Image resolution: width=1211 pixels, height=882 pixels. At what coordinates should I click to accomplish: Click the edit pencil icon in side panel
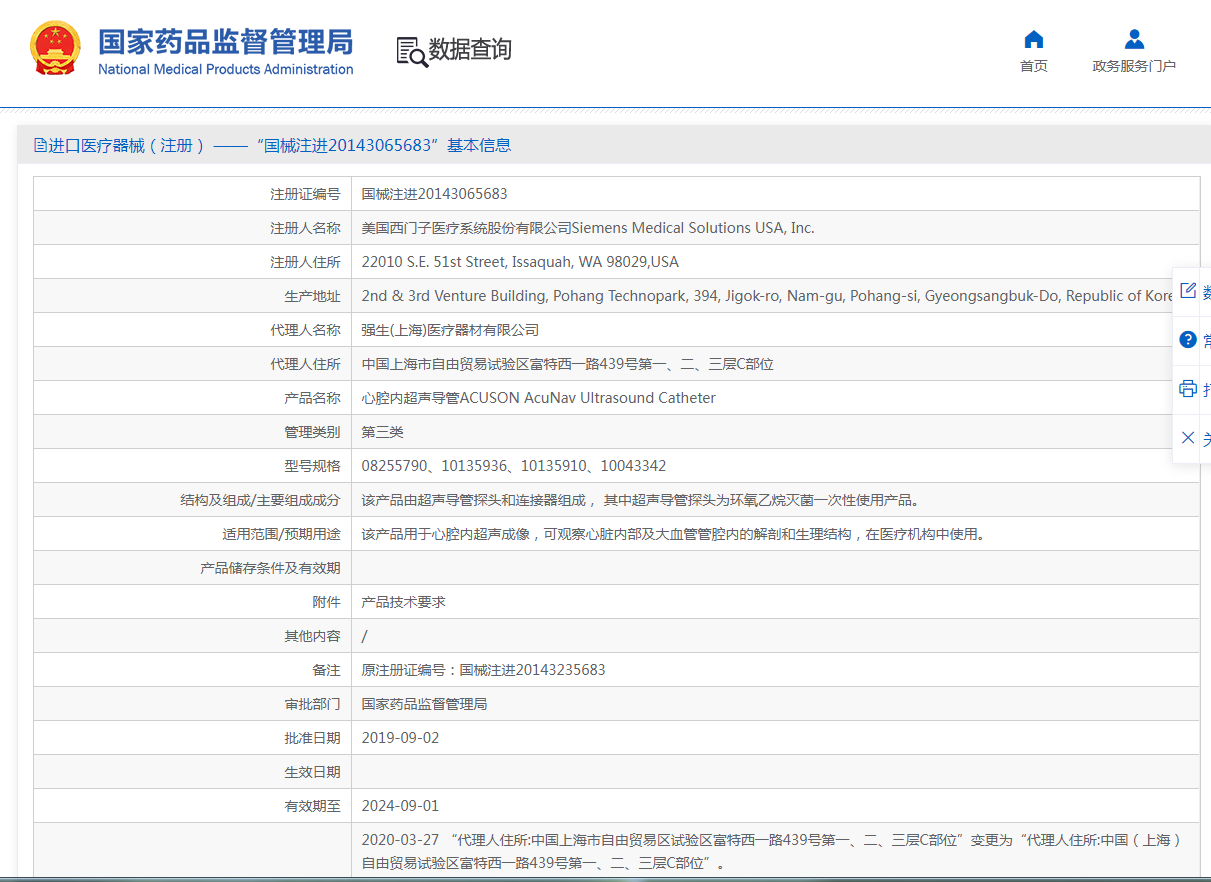[1188, 291]
